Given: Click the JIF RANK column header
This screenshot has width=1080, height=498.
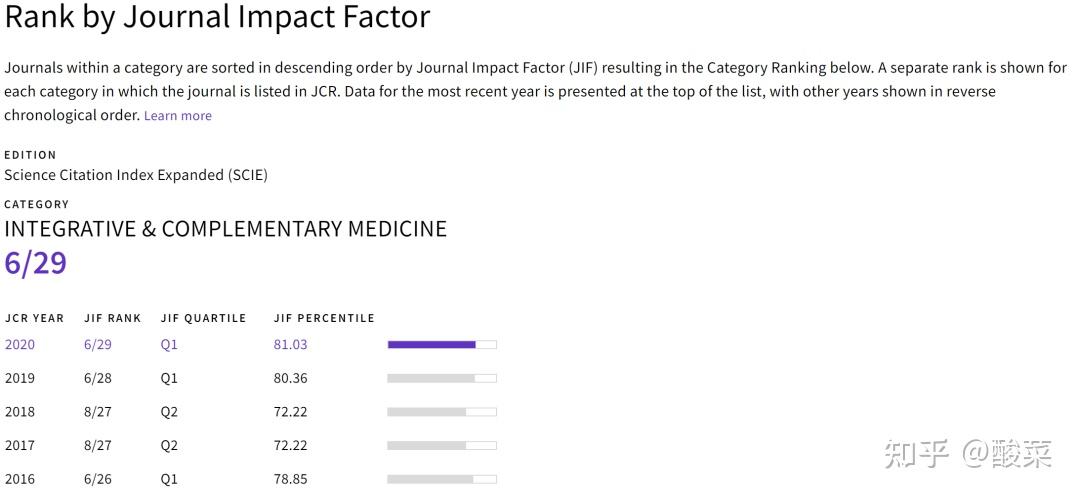Looking at the screenshot, I should [x=113, y=318].
